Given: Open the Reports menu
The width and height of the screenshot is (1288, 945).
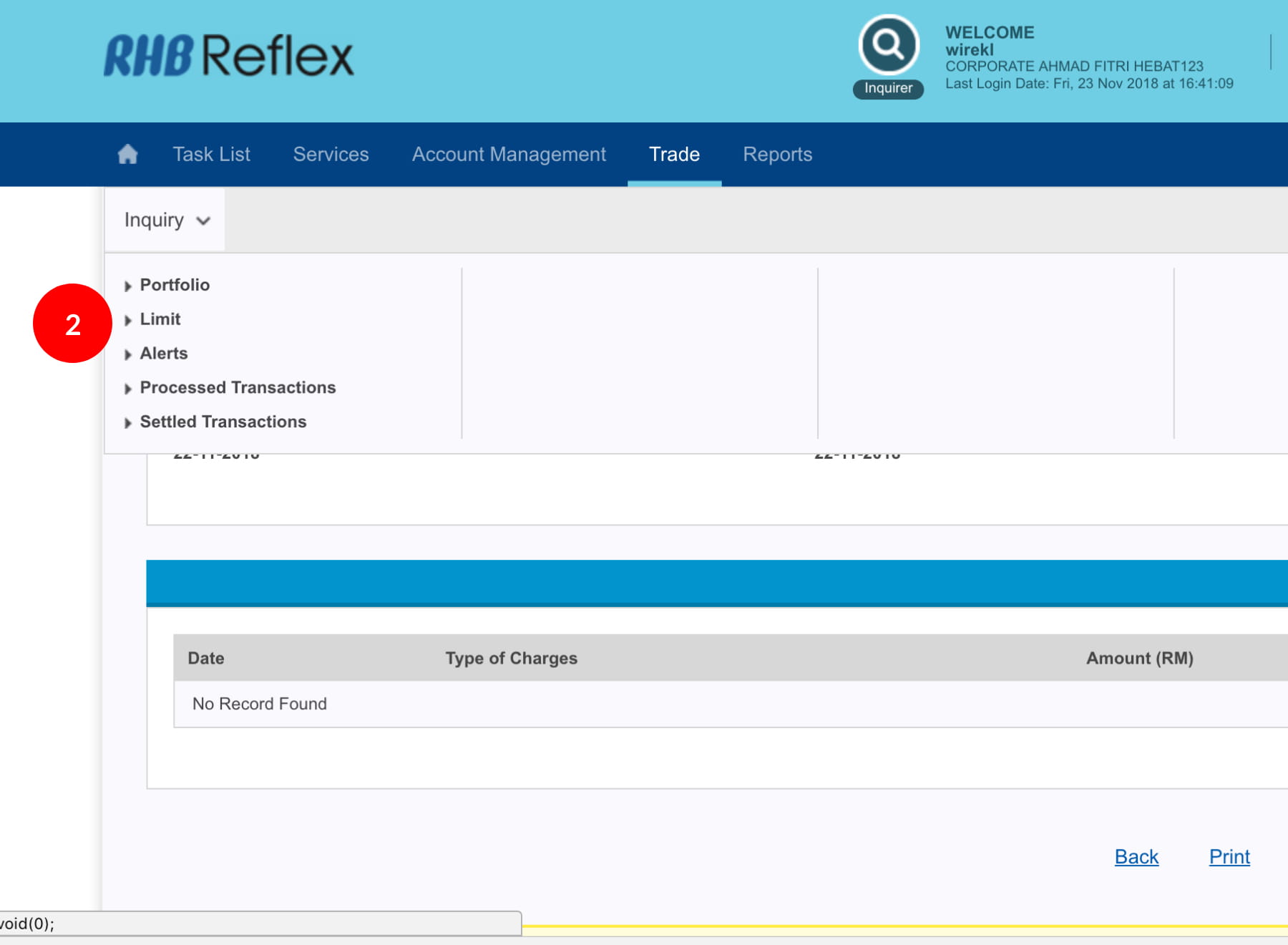Looking at the screenshot, I should pos(777,154).
